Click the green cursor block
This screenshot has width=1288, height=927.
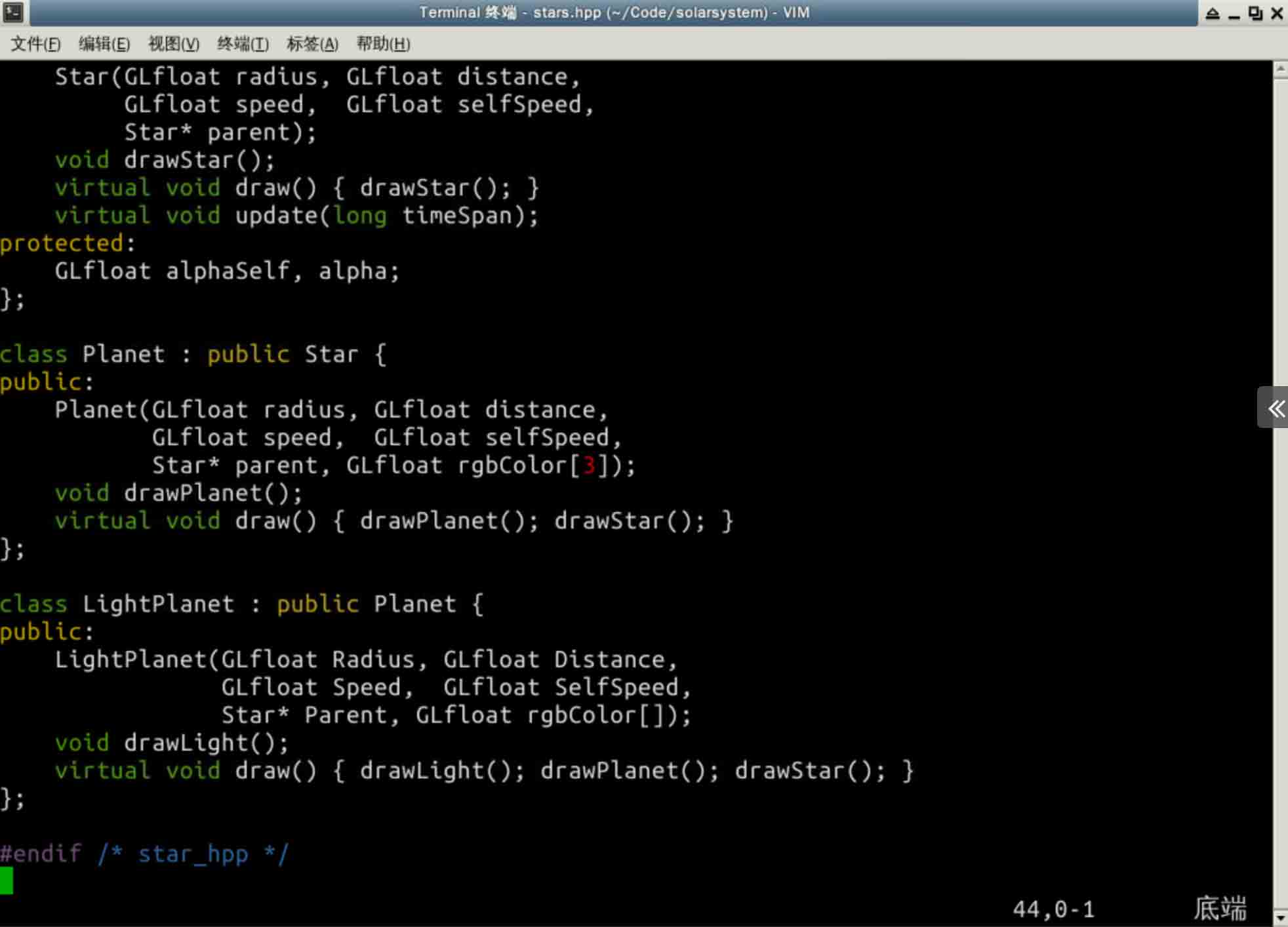click(7, 880)
